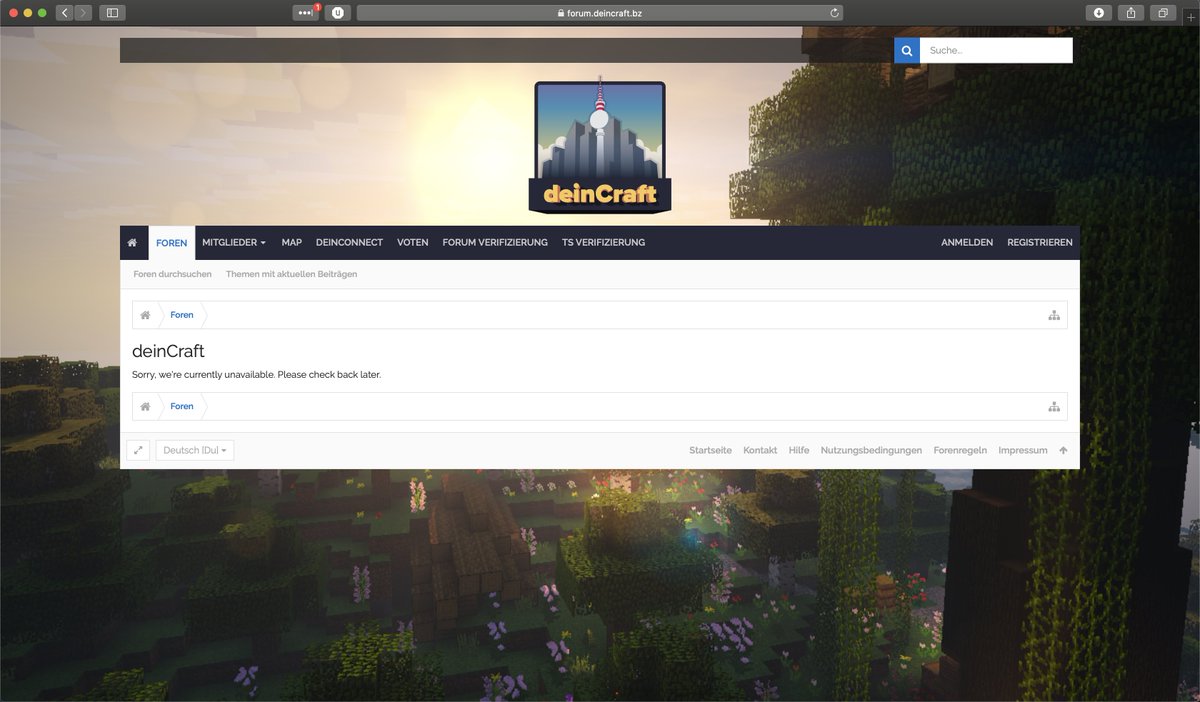Viewport: 1200px width, 702px height.
Task: Click home icon in upper breadcrumb
Action: [145, 315]
